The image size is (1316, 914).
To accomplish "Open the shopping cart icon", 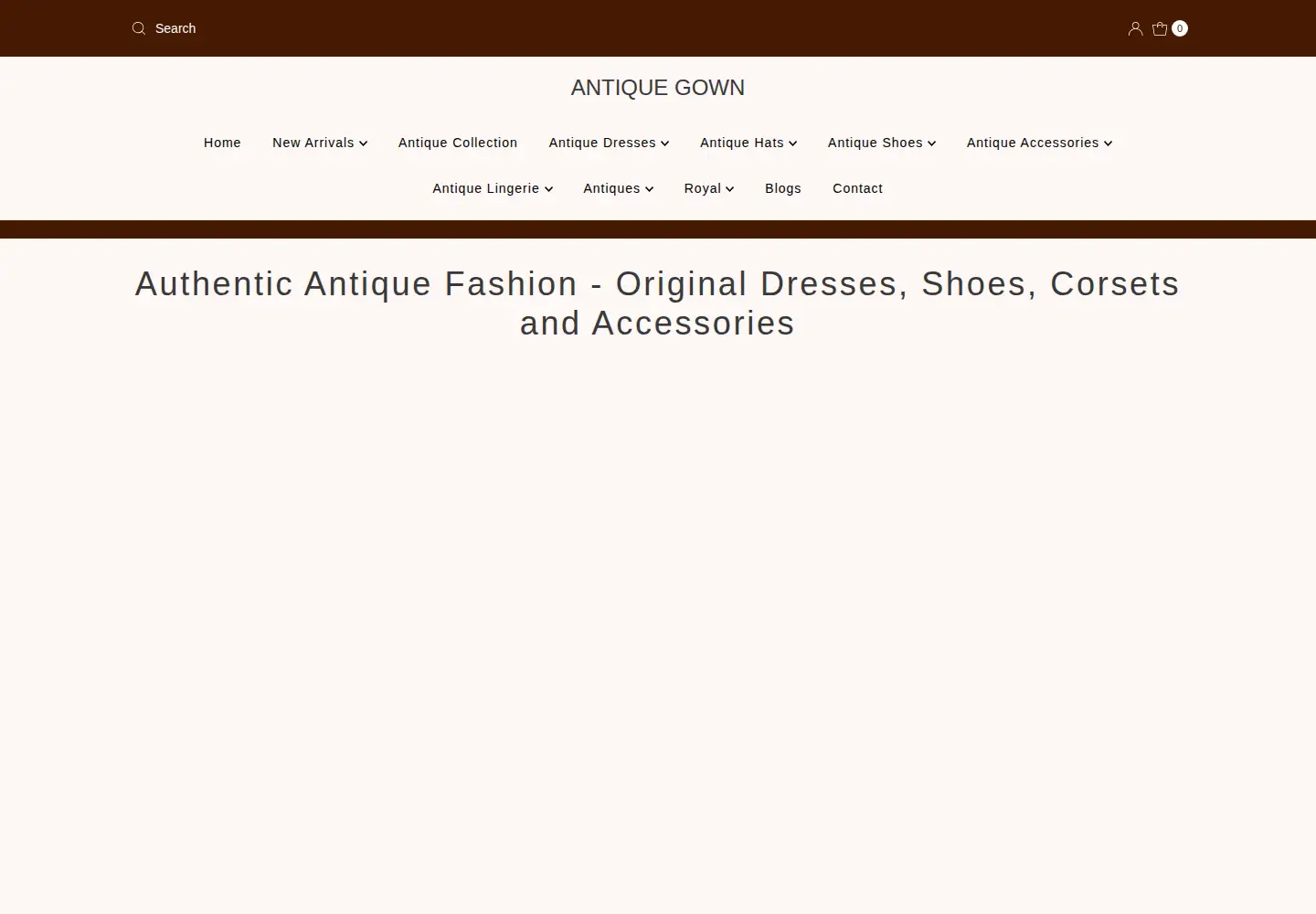I will [1160, 28].
